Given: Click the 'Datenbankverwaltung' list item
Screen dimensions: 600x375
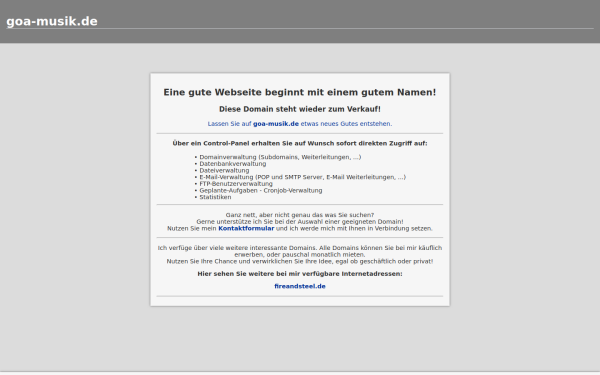Looking at the screenshot, I should [x=233, y=164].
